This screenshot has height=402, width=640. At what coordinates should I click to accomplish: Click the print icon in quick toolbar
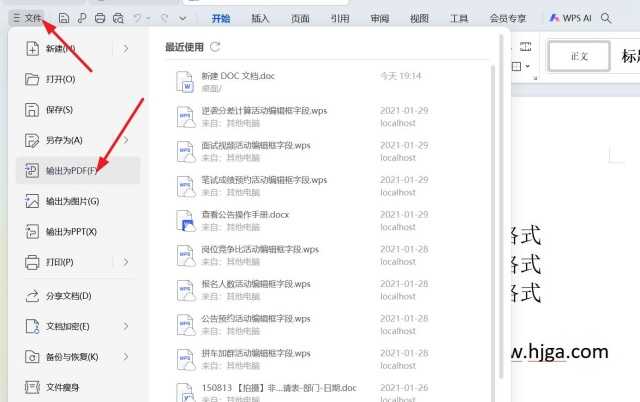[x=100, y=18]
